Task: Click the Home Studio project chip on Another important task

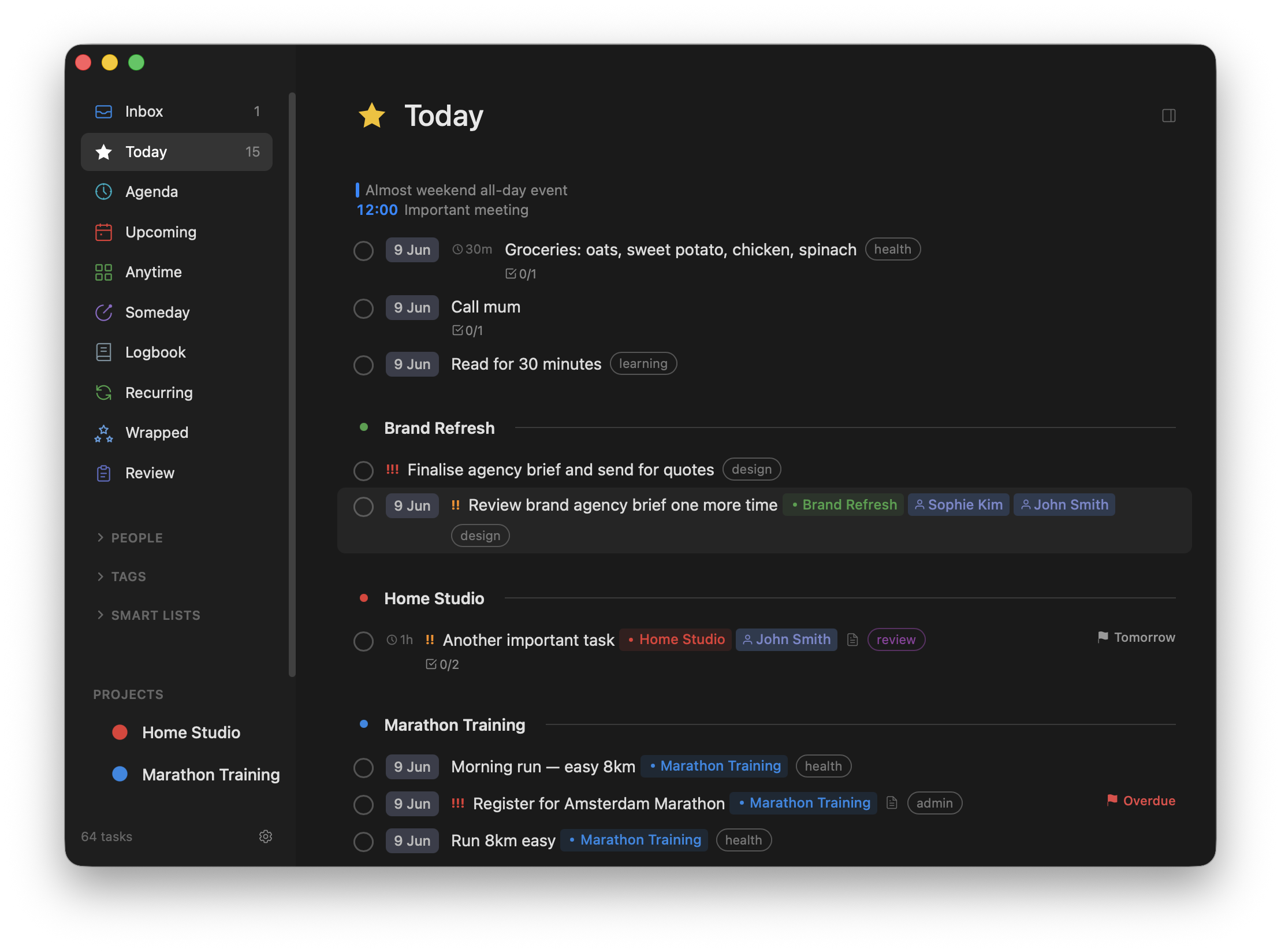Action: tap(676, 639)
